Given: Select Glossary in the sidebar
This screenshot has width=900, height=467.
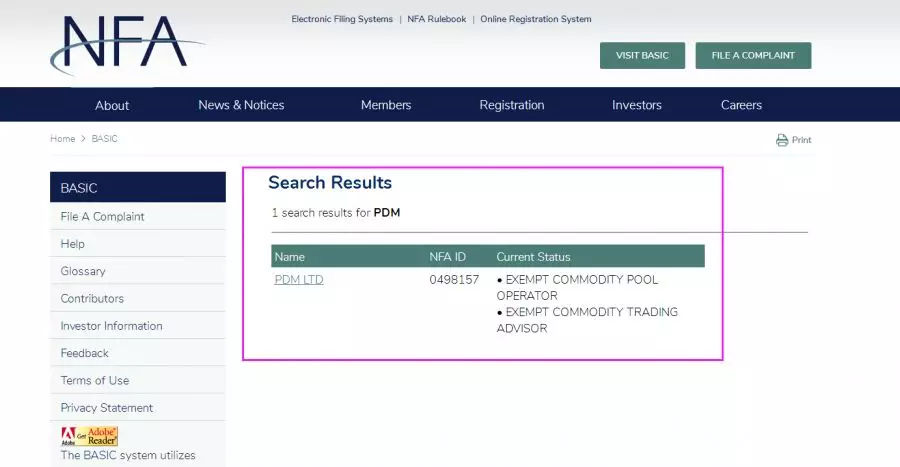Looking at the screenshot, I should 83,271.
